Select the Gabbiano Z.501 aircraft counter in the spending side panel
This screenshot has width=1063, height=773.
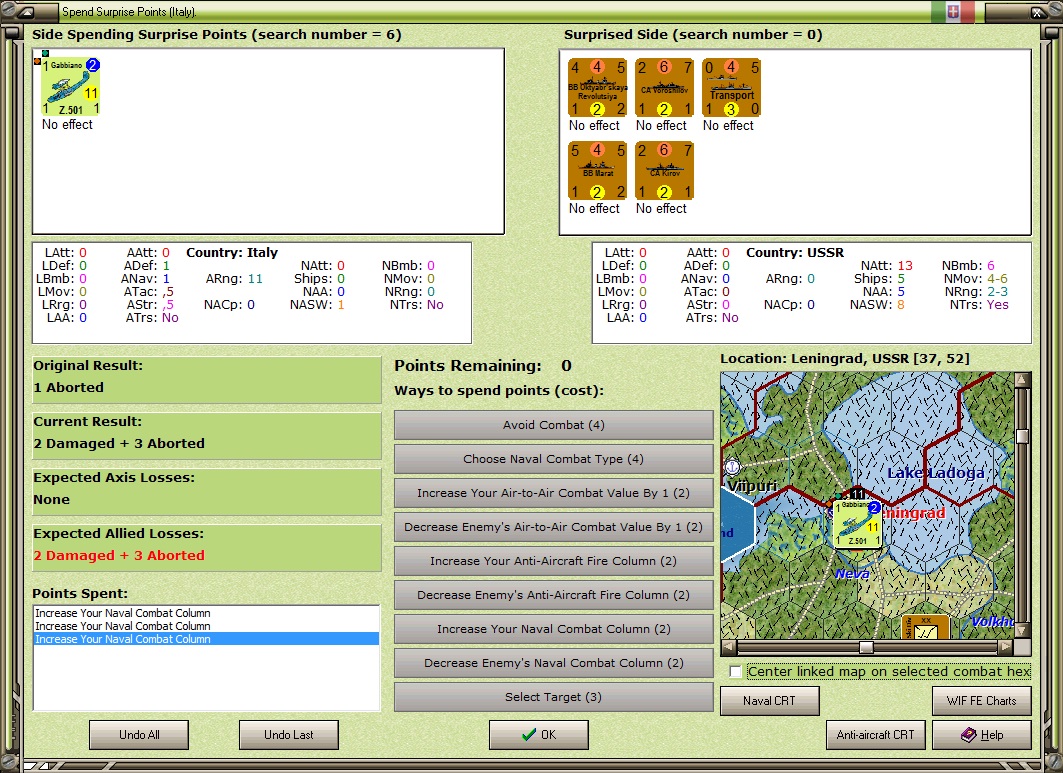[x=71, y=87]
